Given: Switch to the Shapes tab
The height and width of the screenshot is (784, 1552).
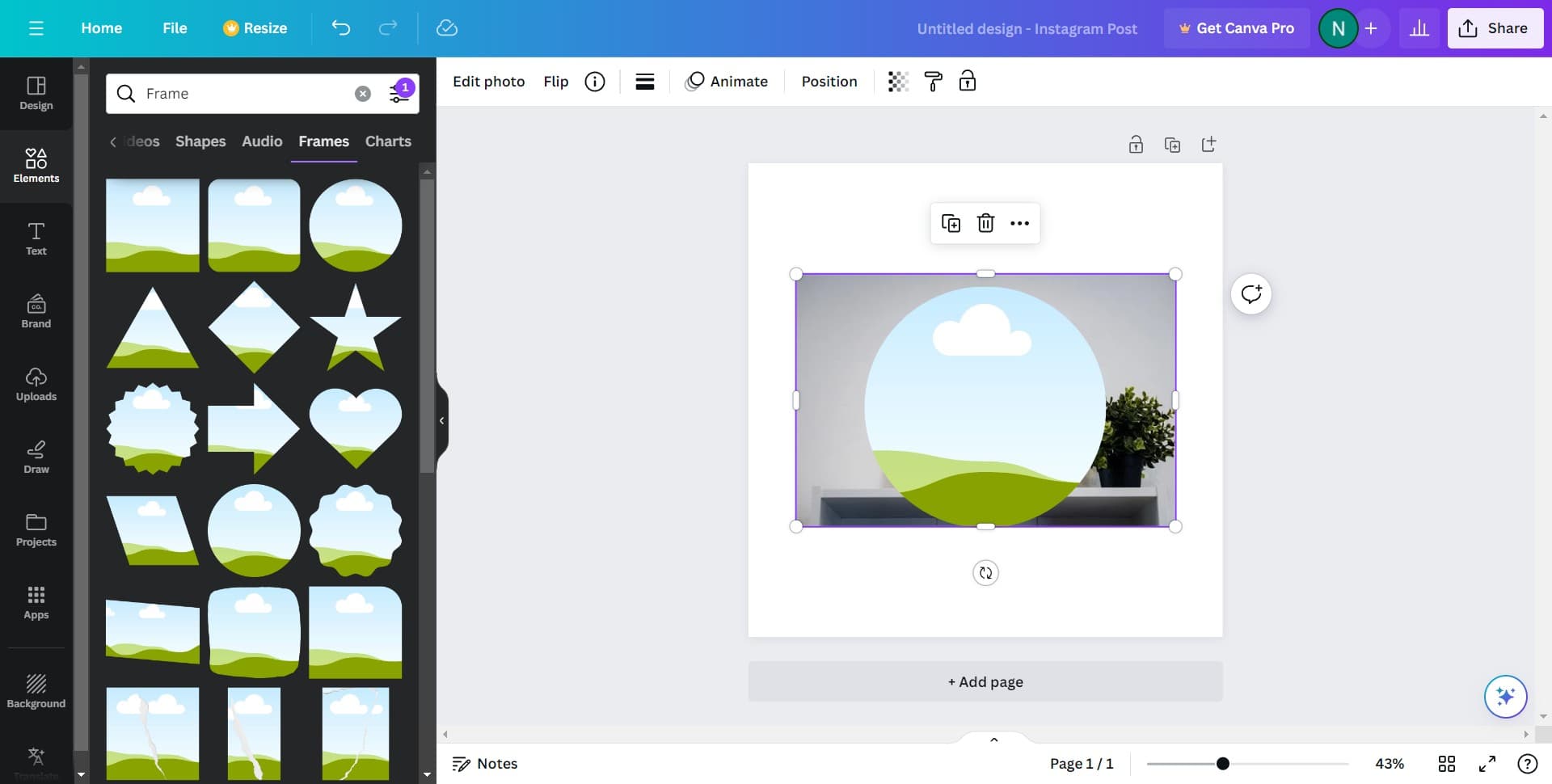Looking at the screenshot, I should 200,141.
